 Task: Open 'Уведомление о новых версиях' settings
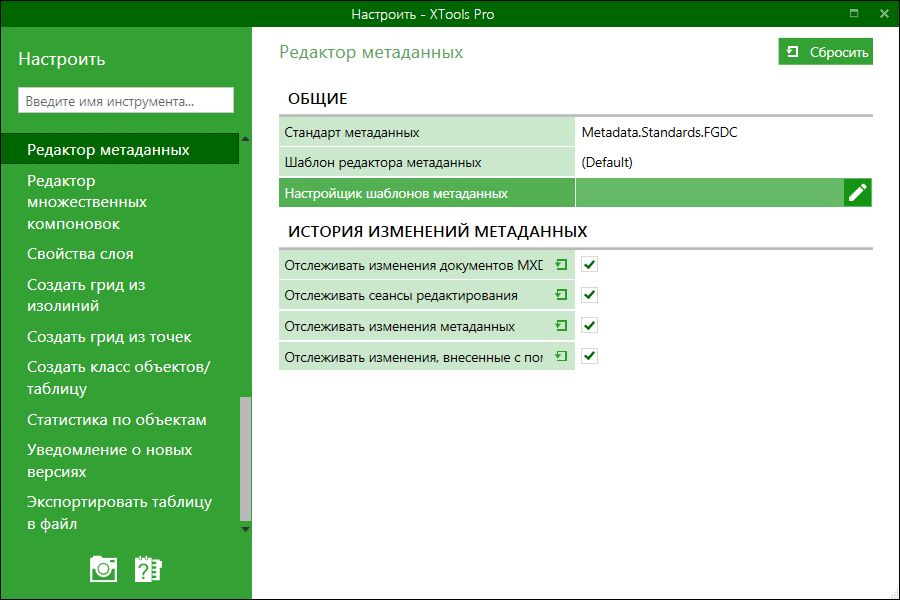coord(120,461)
